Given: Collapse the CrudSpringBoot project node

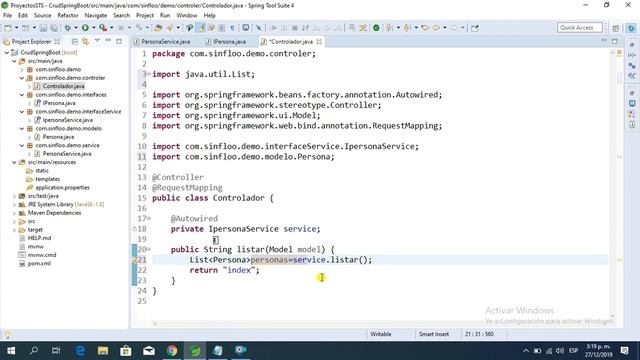Looking at the screenshot, I should point(7,52).
